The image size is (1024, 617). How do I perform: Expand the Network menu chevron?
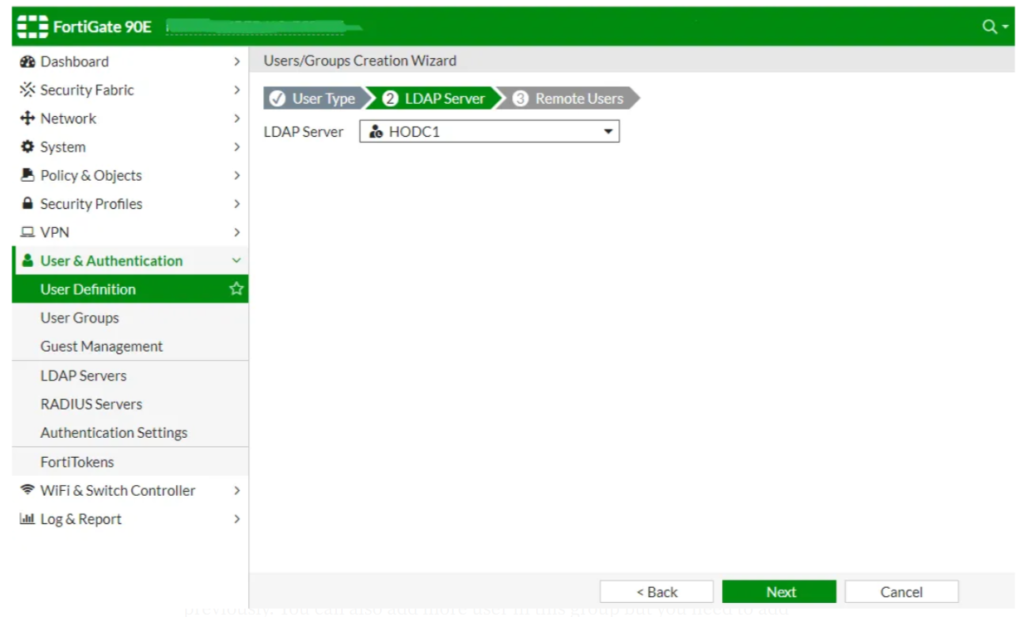click(236, 118)
